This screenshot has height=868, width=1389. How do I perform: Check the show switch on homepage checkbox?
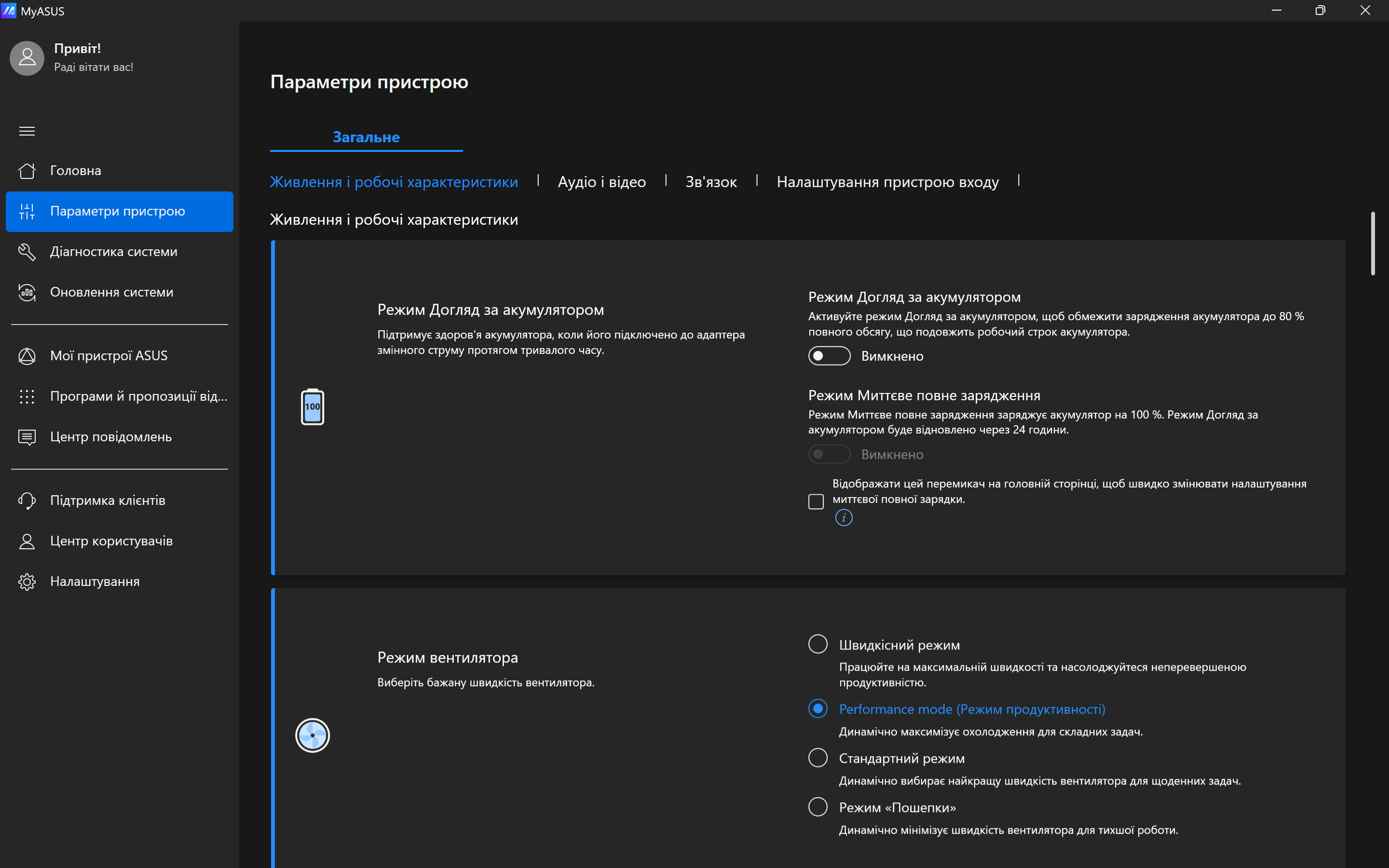click(x=816, y=501)
